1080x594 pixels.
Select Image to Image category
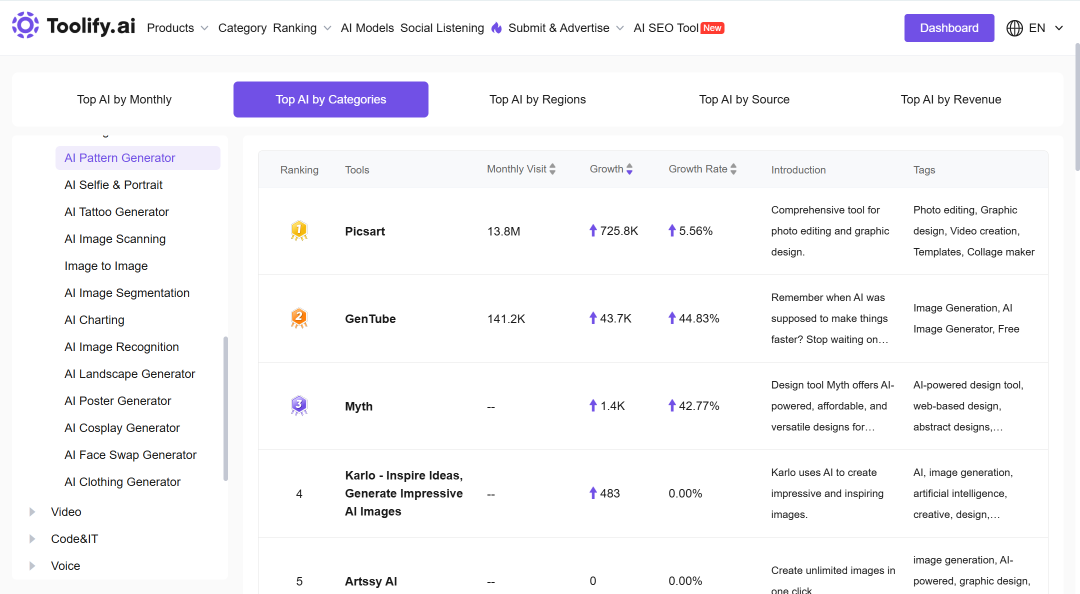tap(106, 266)
